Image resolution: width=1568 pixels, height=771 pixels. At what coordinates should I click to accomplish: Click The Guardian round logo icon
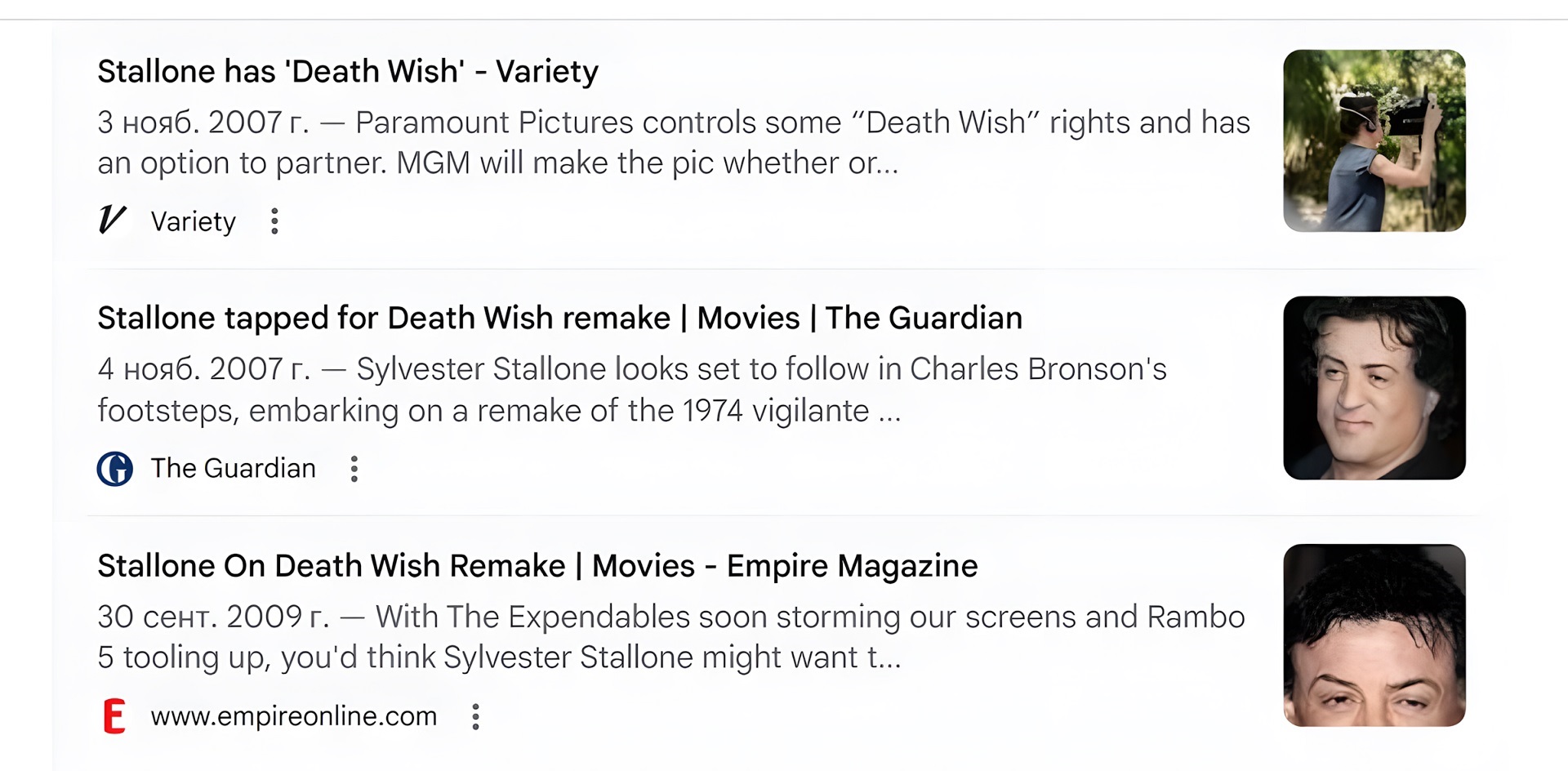click(115, 469)
